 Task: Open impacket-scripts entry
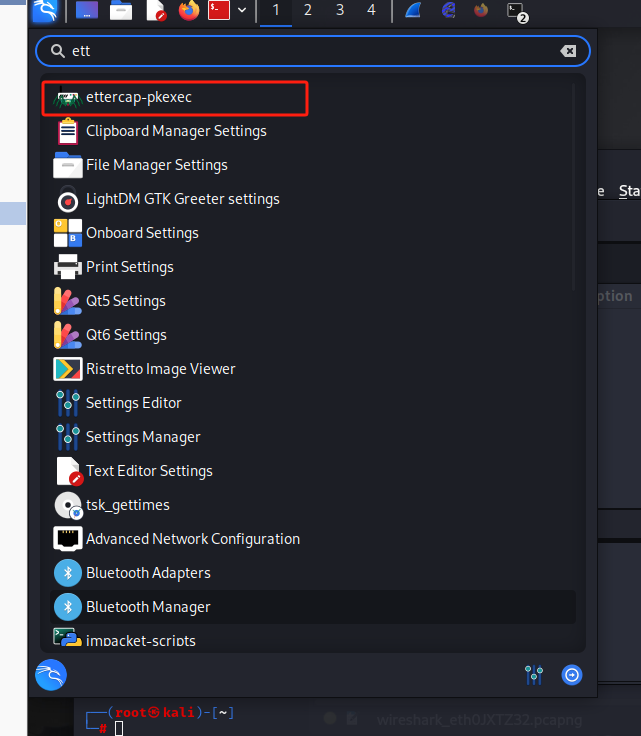313,638
